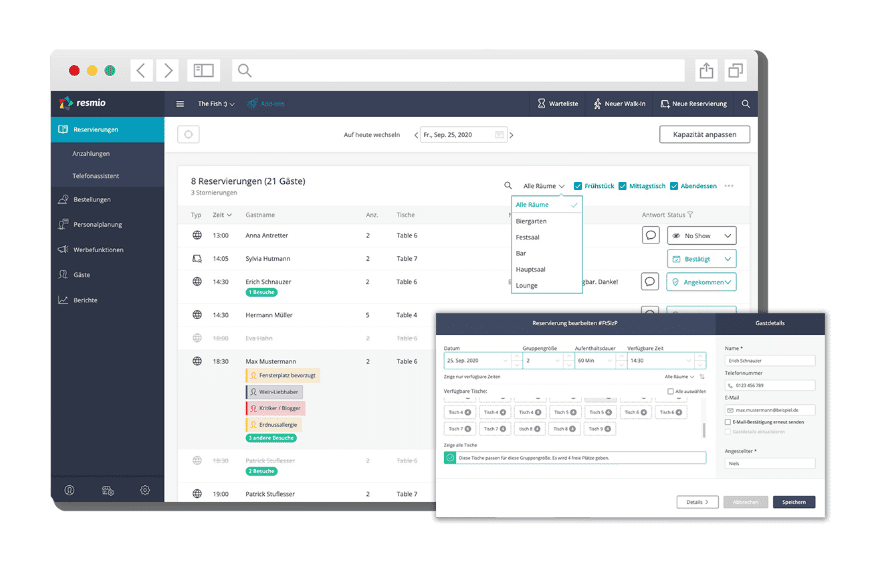Uncheck the Frühstück checkbox
The image size is (876, 583).
coord(578,186)
